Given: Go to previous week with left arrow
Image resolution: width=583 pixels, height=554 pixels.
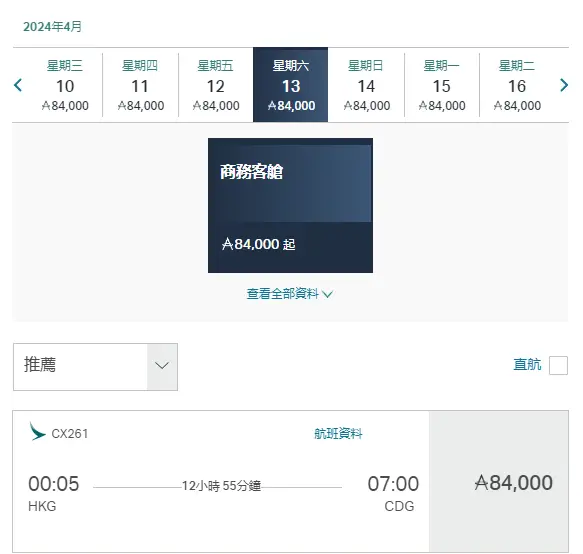Looking at the screenshot, I should tap(18, 85).
